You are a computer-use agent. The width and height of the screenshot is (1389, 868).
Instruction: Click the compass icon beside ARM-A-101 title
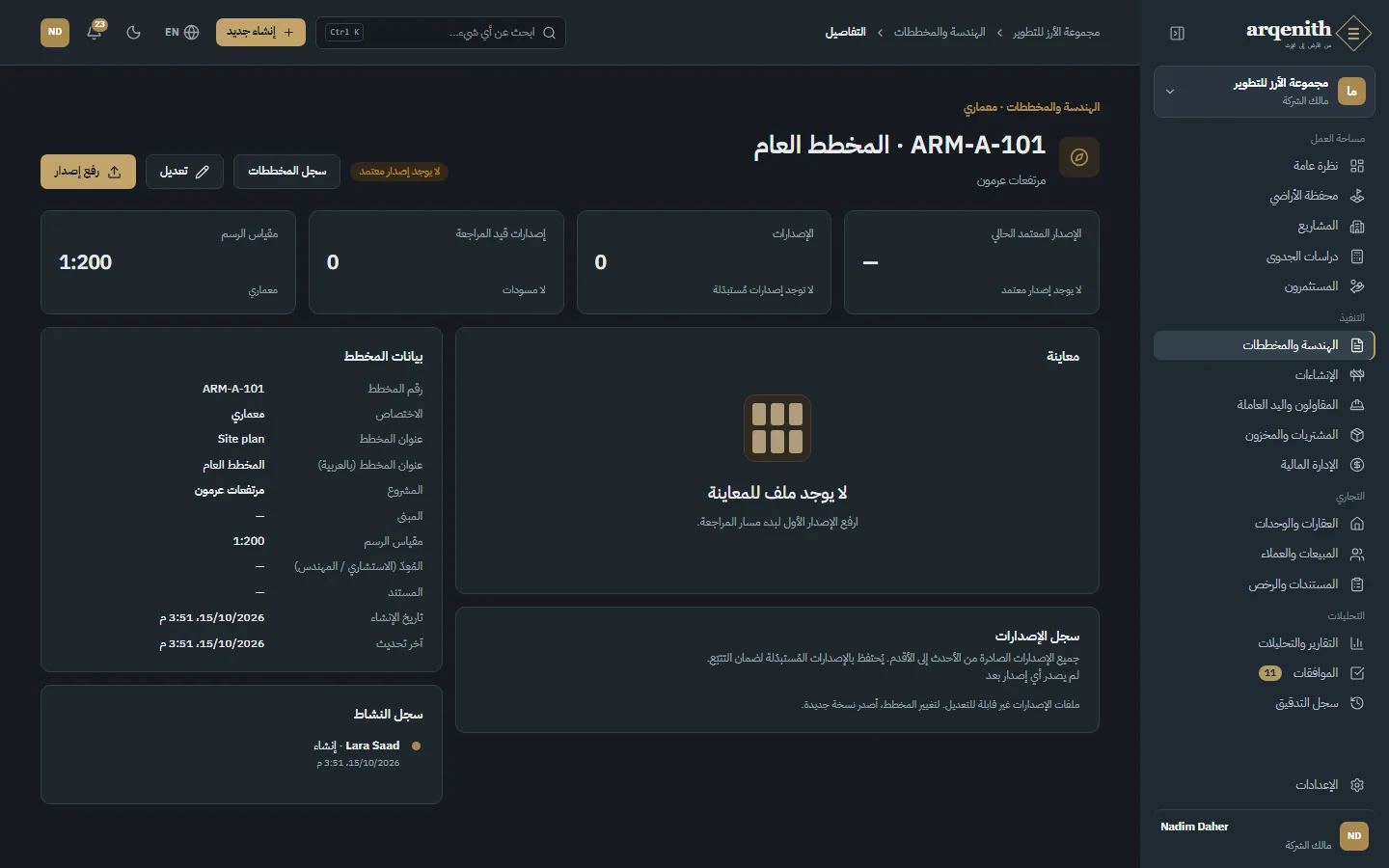coord(1079,157)
